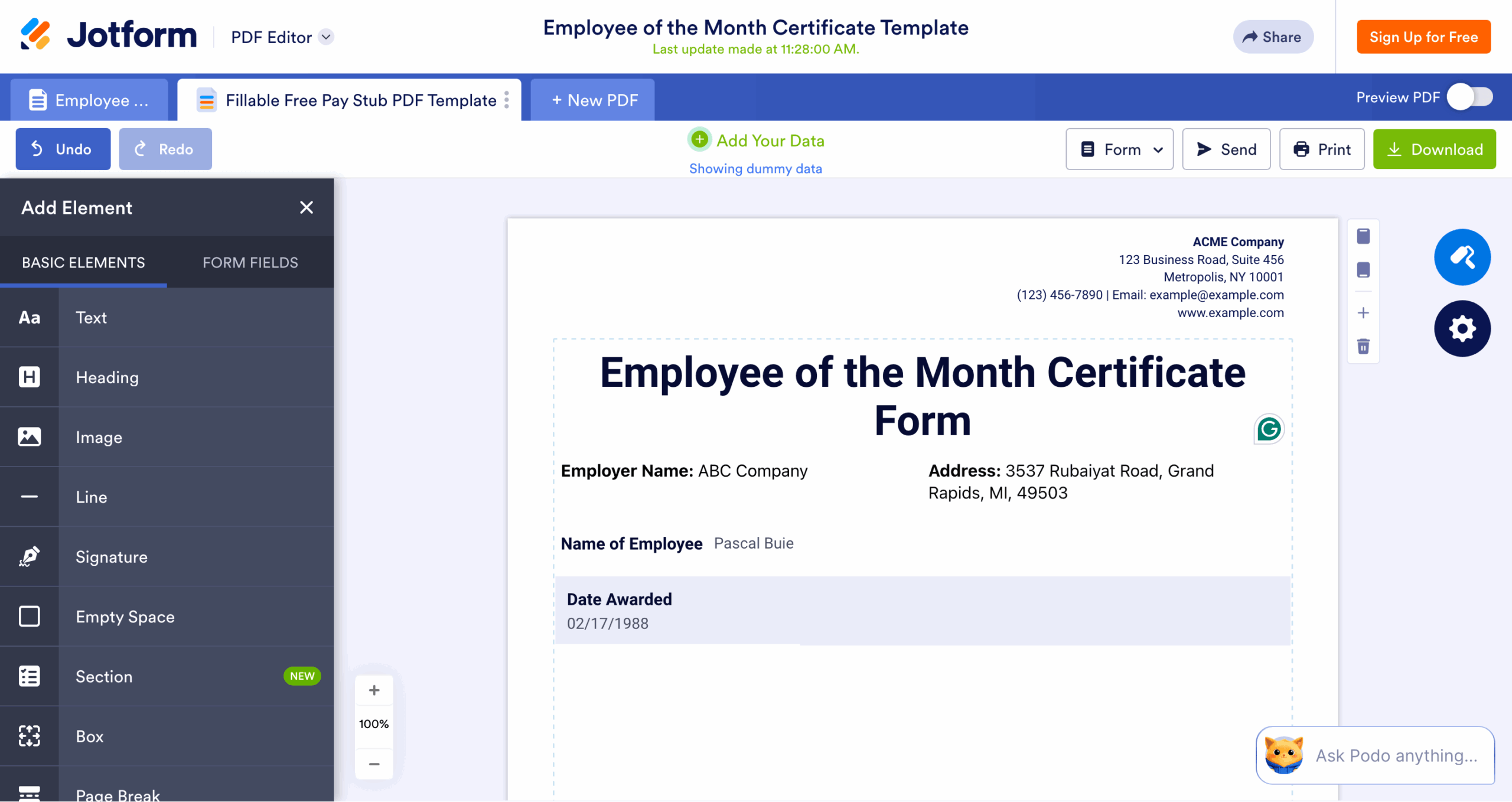The image size is (1512, 802).
Task: Print the PDF document
Action: click(x=1322, y=149)
